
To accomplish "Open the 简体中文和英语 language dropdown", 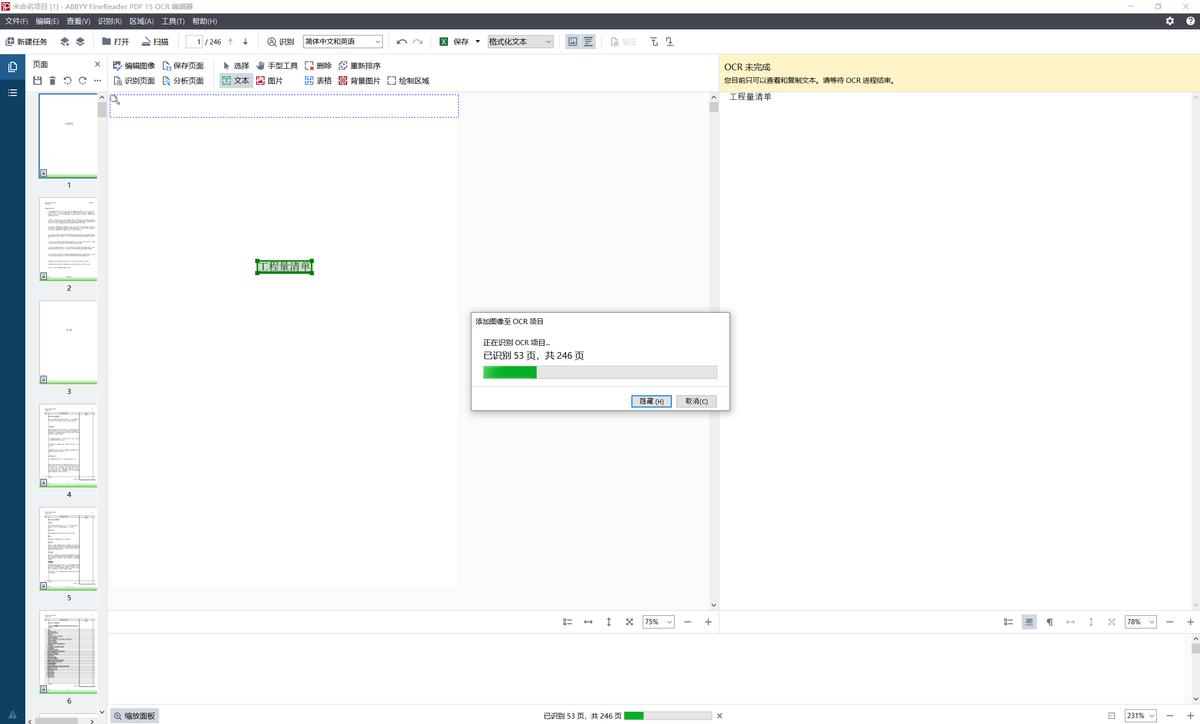I will click(x=343, y=42).
